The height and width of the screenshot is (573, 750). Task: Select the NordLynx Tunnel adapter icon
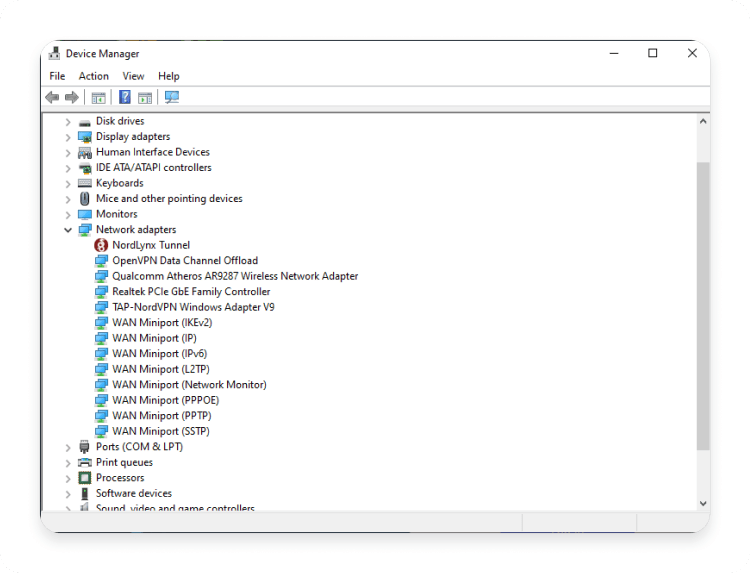click(101, 245)
